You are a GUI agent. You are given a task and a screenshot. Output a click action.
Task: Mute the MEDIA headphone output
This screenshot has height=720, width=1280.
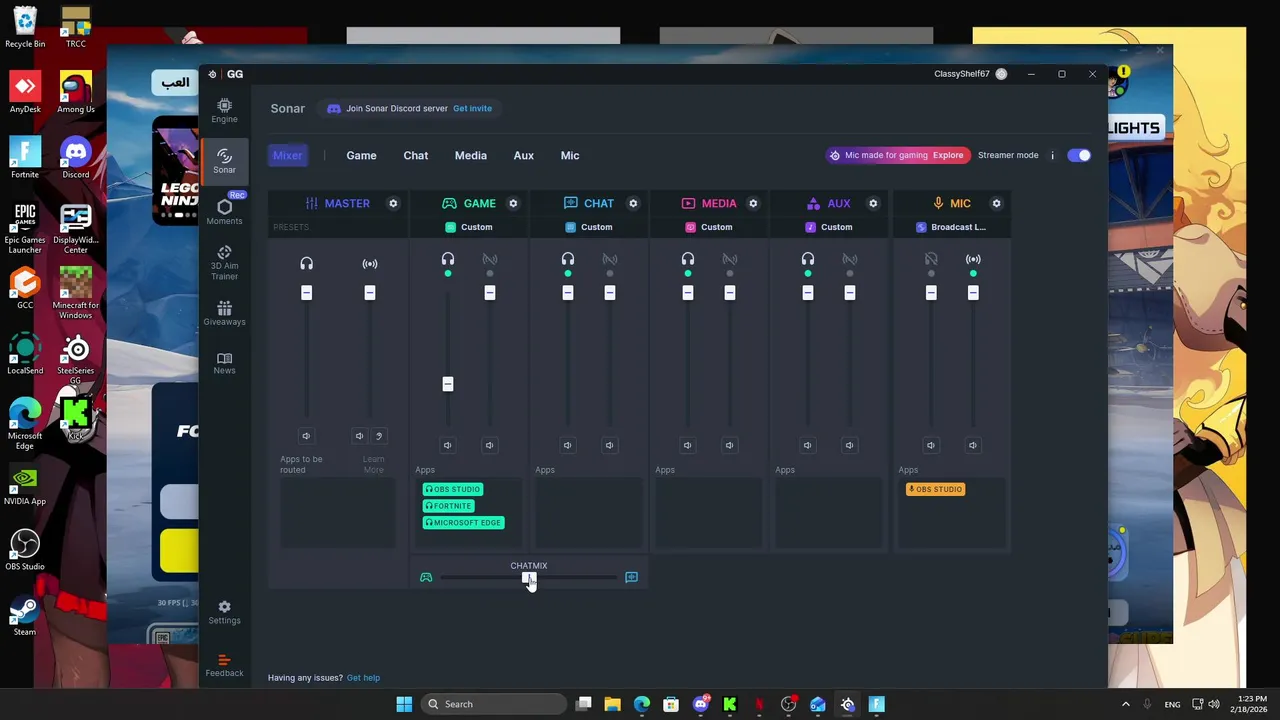point(687,445)
